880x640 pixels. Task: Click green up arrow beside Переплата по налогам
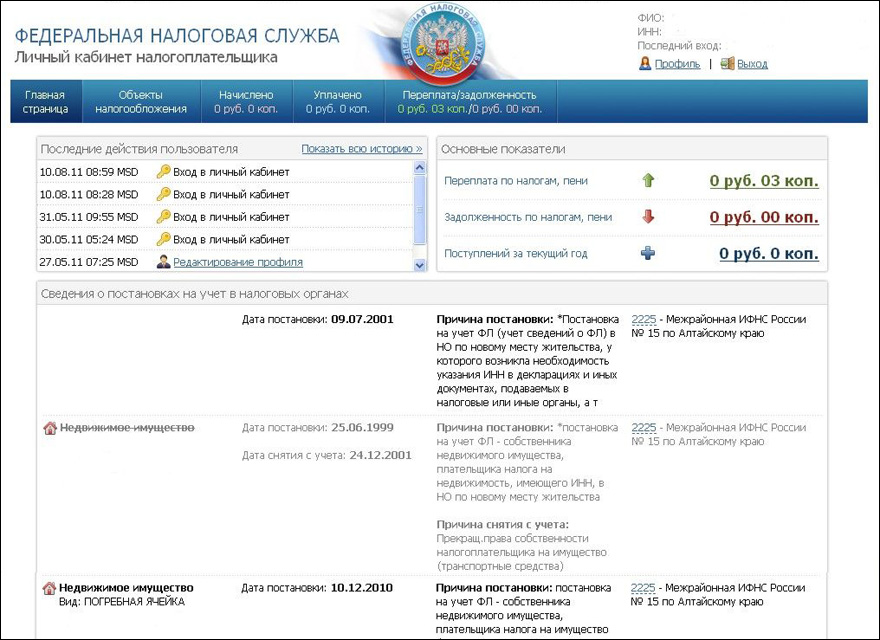[648, 181]
